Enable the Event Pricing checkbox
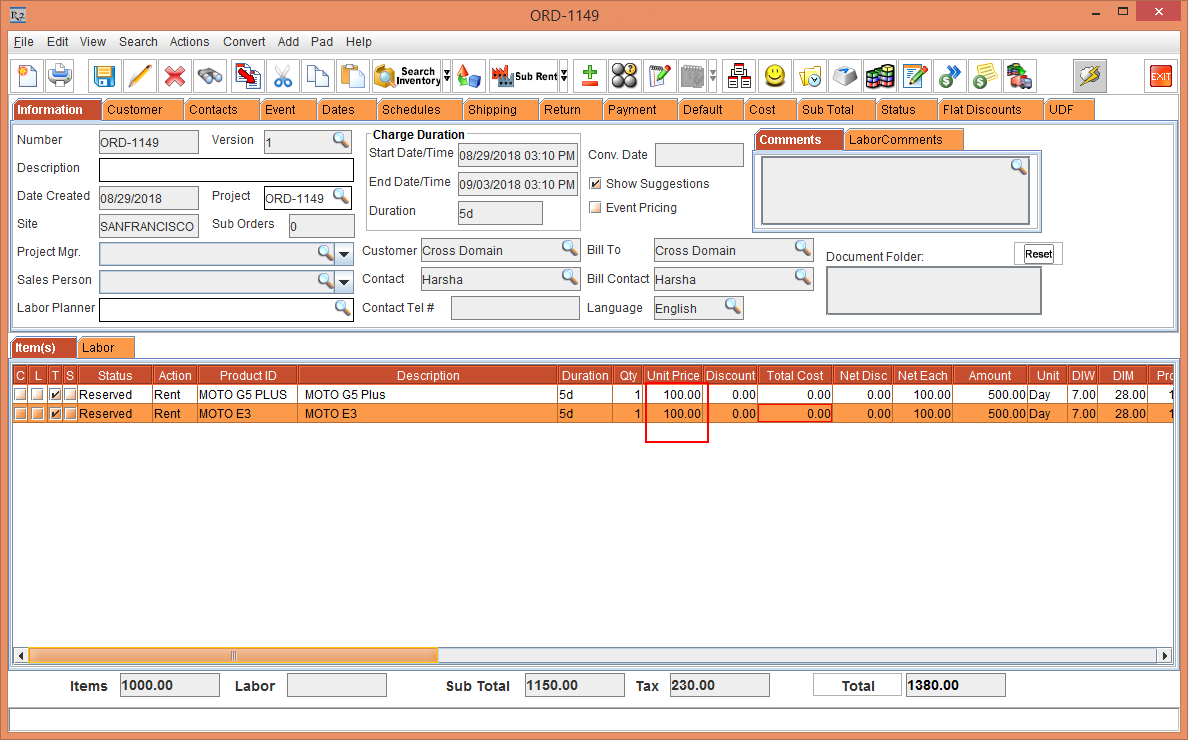The image size is (1188, 740). [x=595, y=208]
